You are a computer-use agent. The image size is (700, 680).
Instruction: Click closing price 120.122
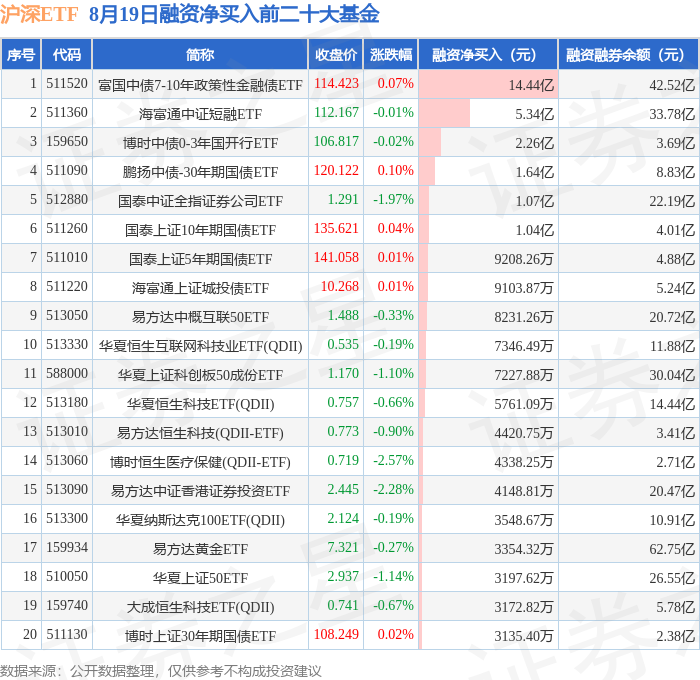pyautogui.click(x=336, y=171)
